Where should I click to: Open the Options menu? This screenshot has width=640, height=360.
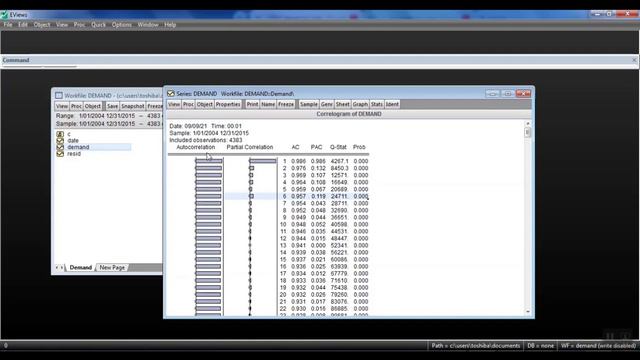point(122,25)
